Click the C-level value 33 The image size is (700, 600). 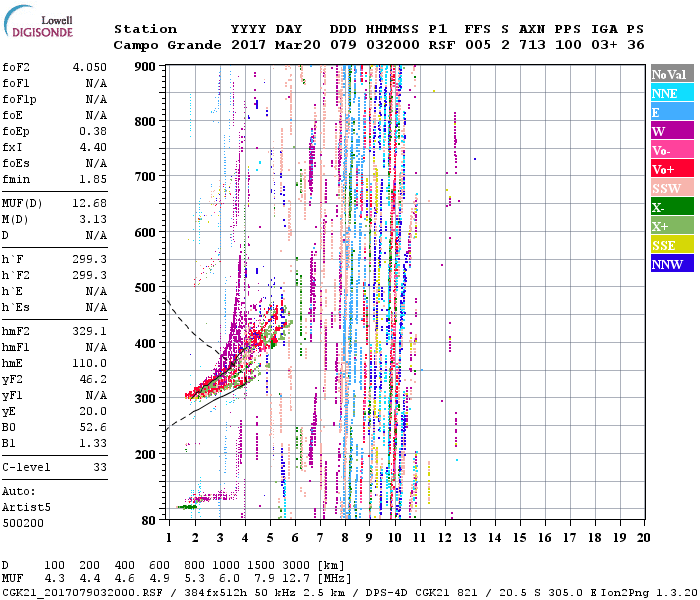(x=99, y=467)
